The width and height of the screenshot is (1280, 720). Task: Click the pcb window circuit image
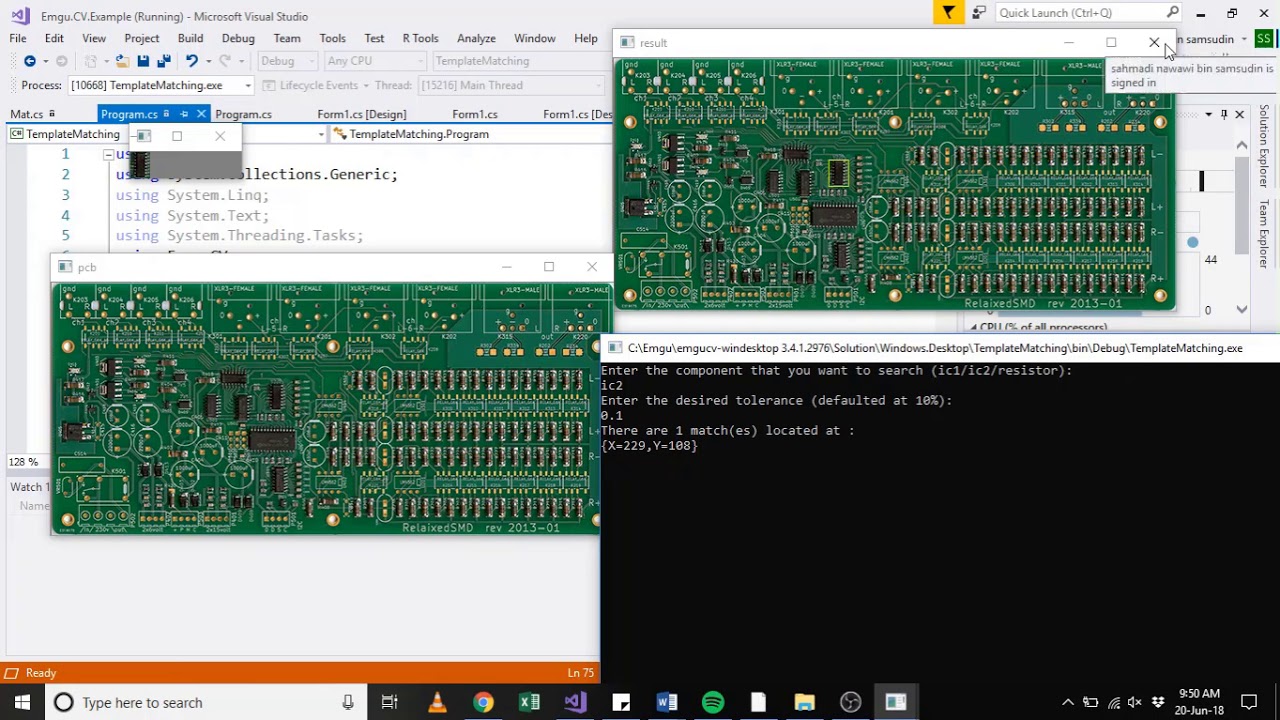click(326, 408)
